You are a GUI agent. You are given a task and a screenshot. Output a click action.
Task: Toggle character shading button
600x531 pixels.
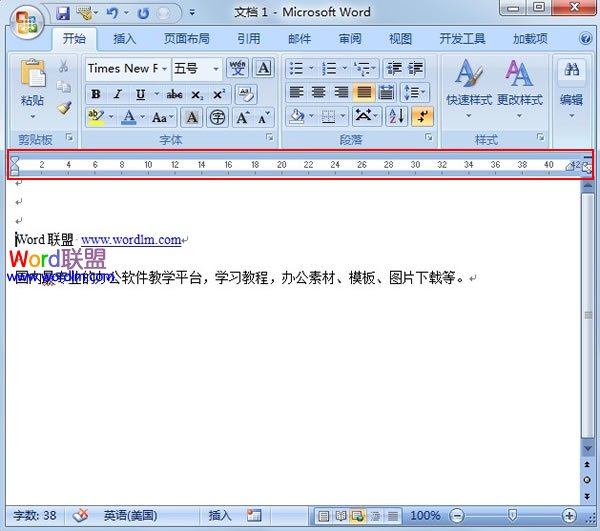[x=192, y=117]
